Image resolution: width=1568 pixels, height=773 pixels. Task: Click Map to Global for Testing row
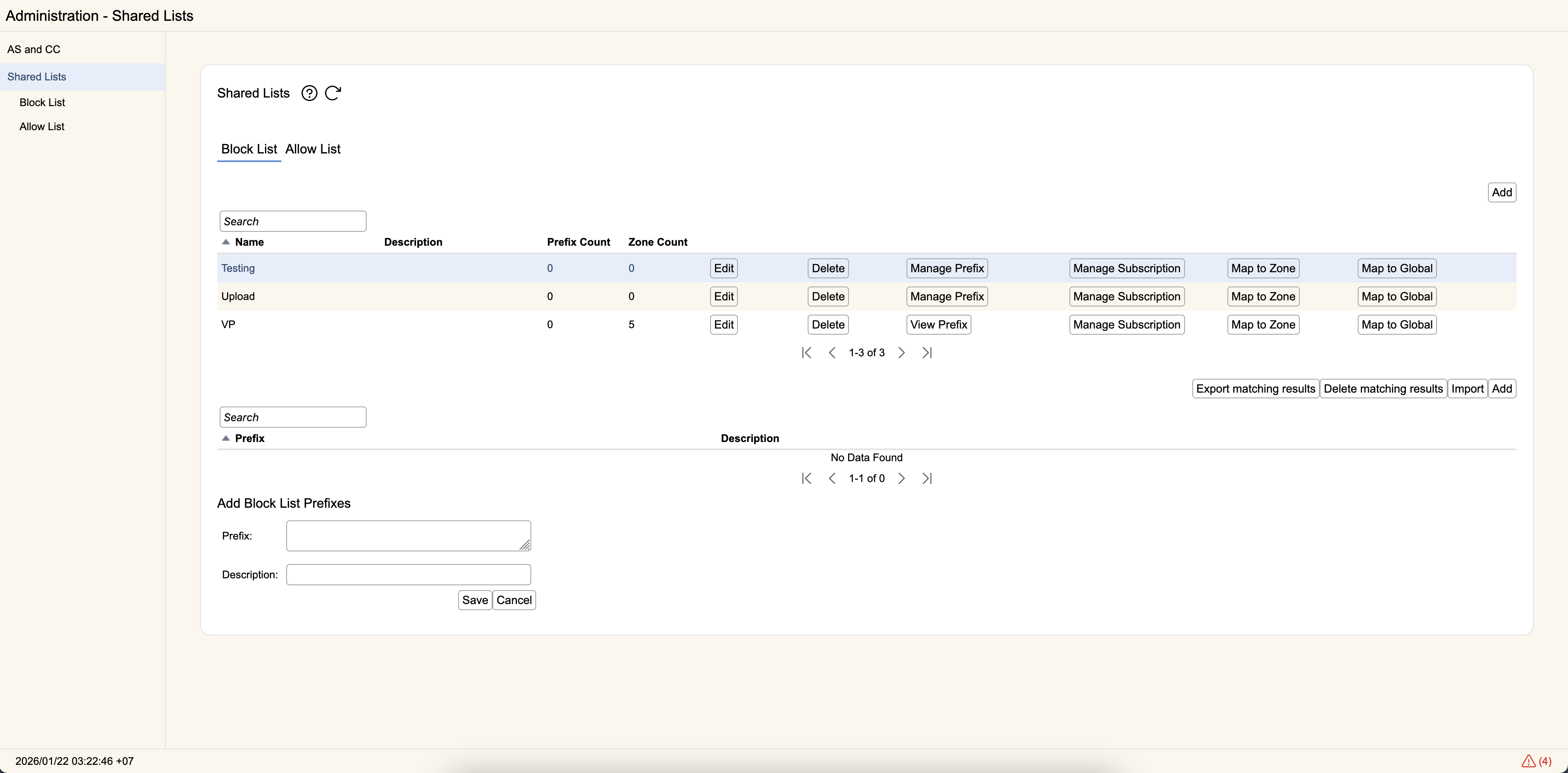tap(1397, 268)
